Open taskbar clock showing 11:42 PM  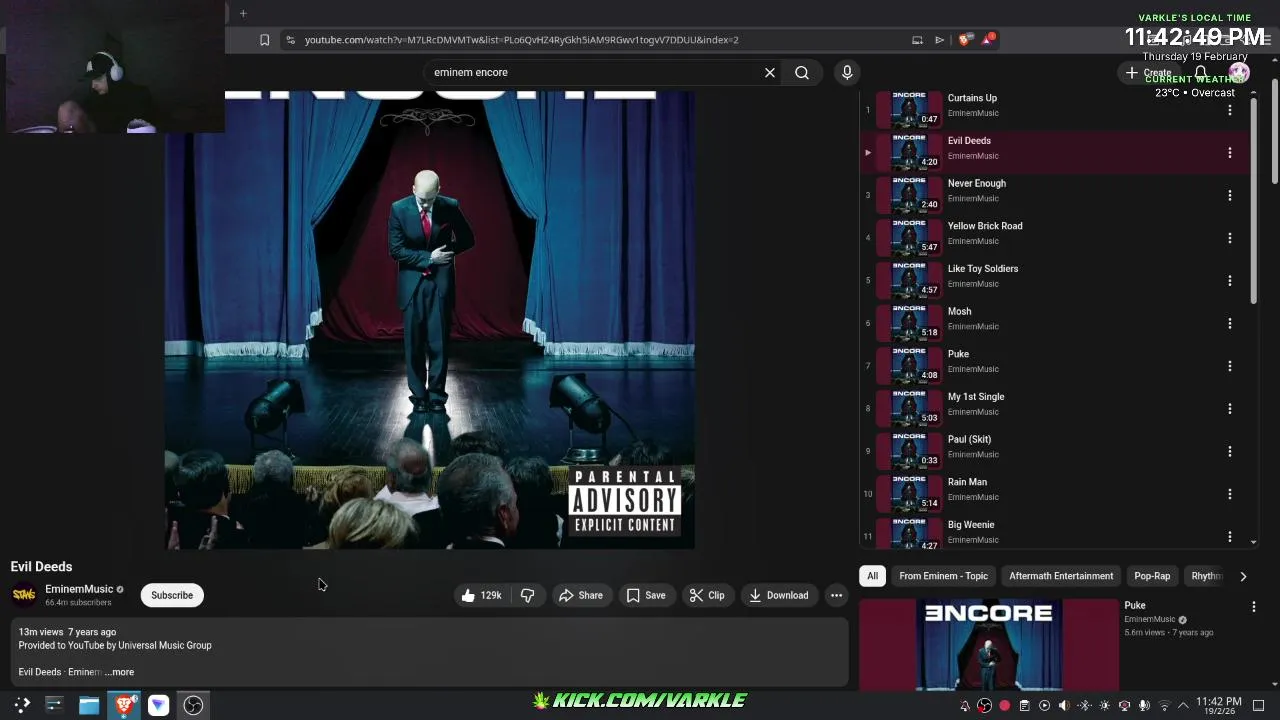pos(1219,705)
